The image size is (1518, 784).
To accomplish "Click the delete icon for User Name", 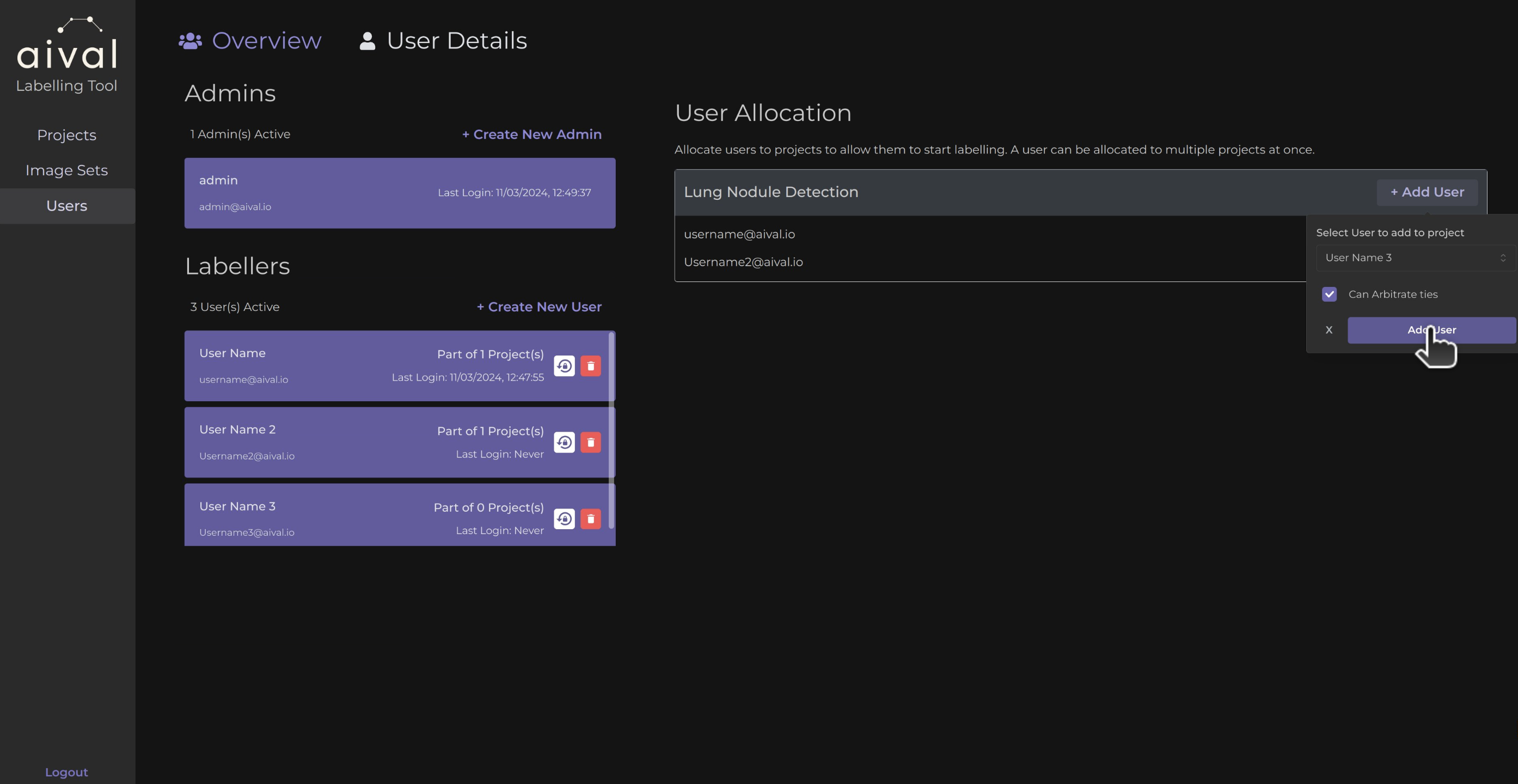I will (590, 365).
